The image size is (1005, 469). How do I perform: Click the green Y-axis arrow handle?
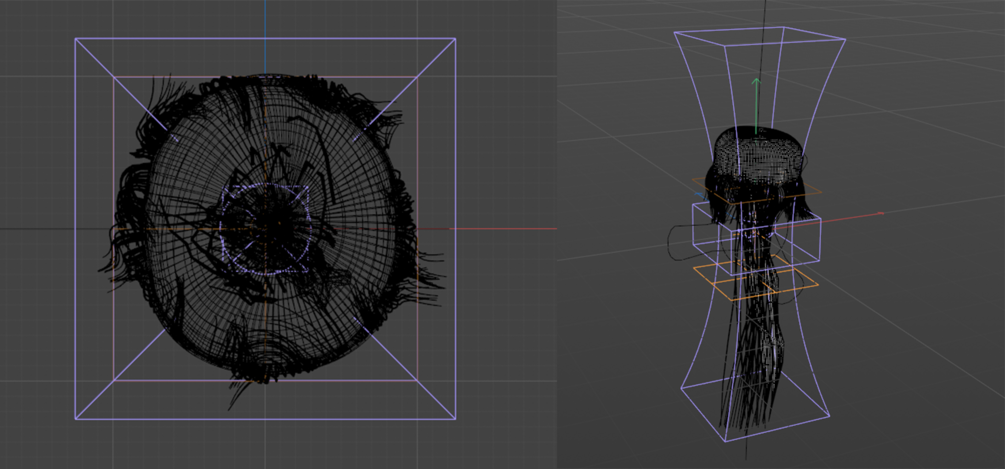click(756, 106)
